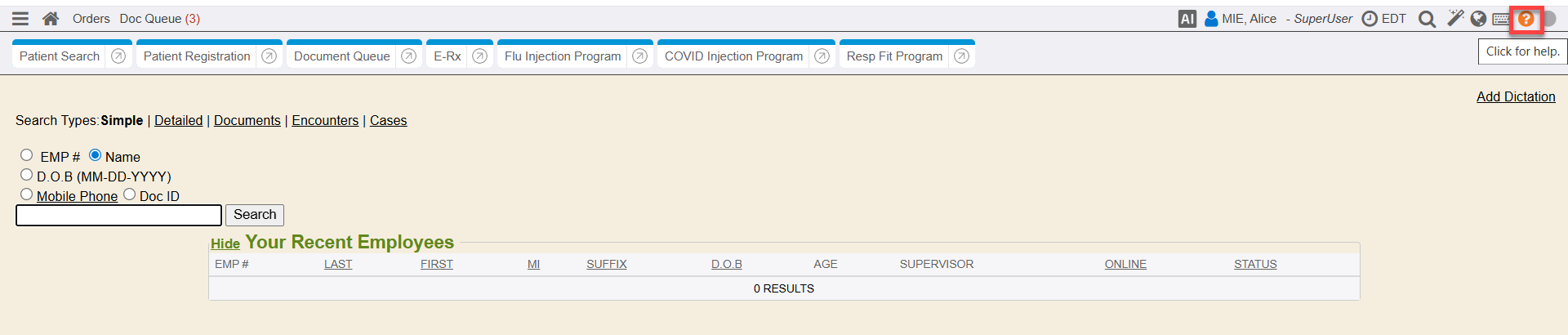Hide the Your Recent Employees section
The width and height of the screenshot is (1568, 335).
tap(225, 243)
